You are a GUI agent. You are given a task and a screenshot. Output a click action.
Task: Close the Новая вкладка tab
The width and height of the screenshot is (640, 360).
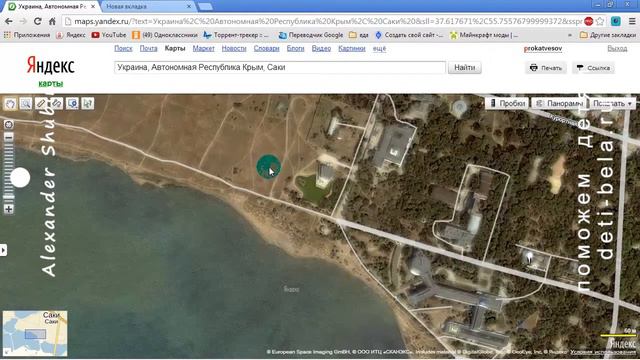pyautogui.click(x=189, y=7)
